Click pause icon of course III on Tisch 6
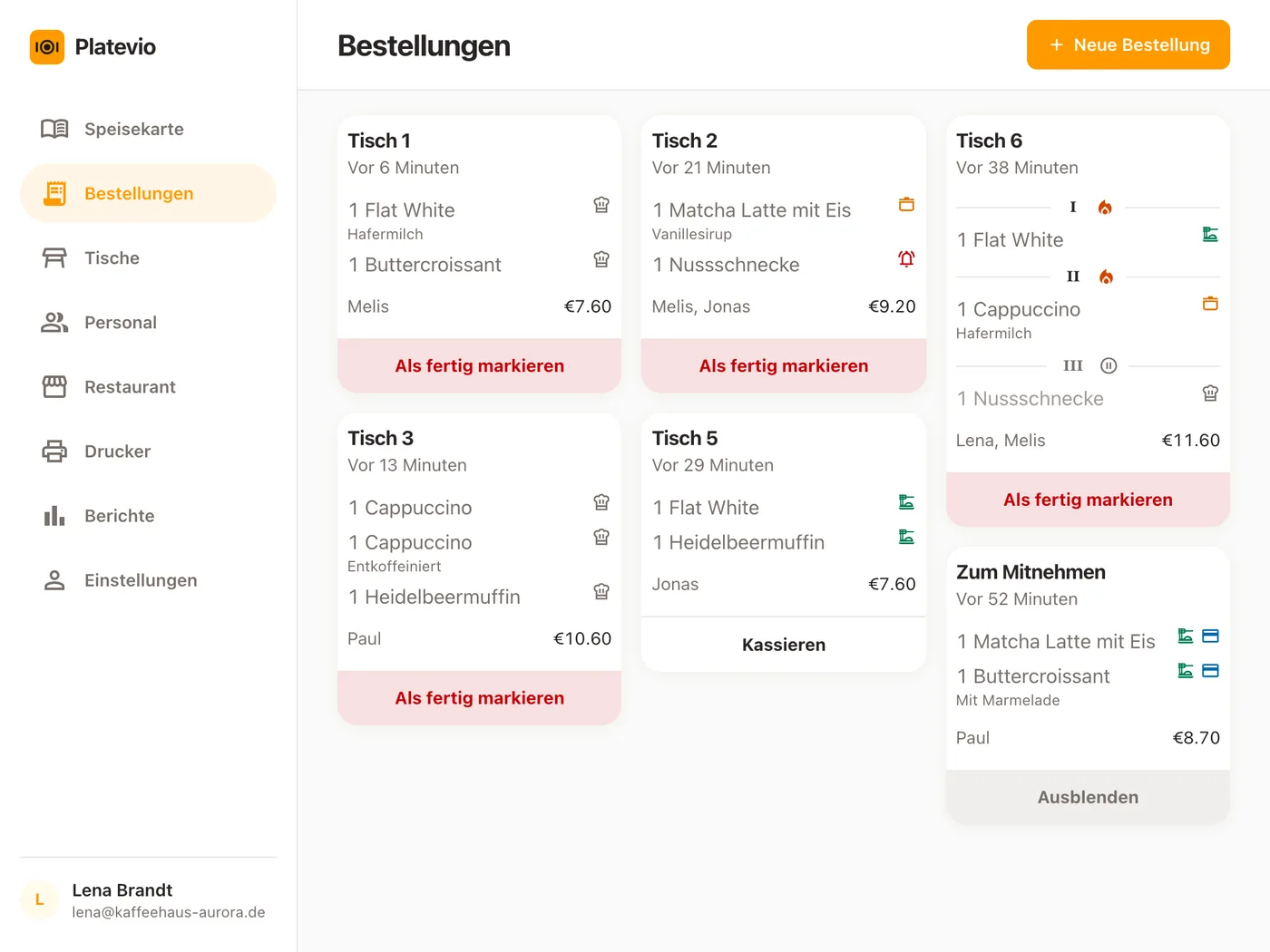The width and height of the screenshot is (1270, 952). (1109, 365)
